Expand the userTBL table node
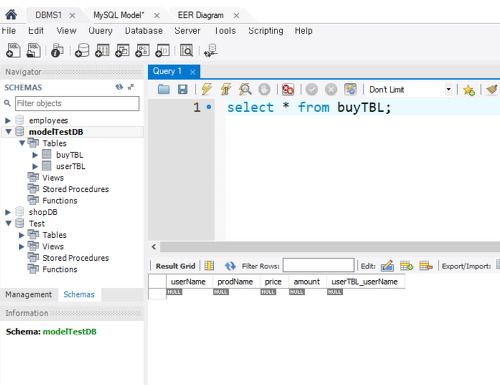Viewport: 500px width, 385px height. tap(35, 166)
